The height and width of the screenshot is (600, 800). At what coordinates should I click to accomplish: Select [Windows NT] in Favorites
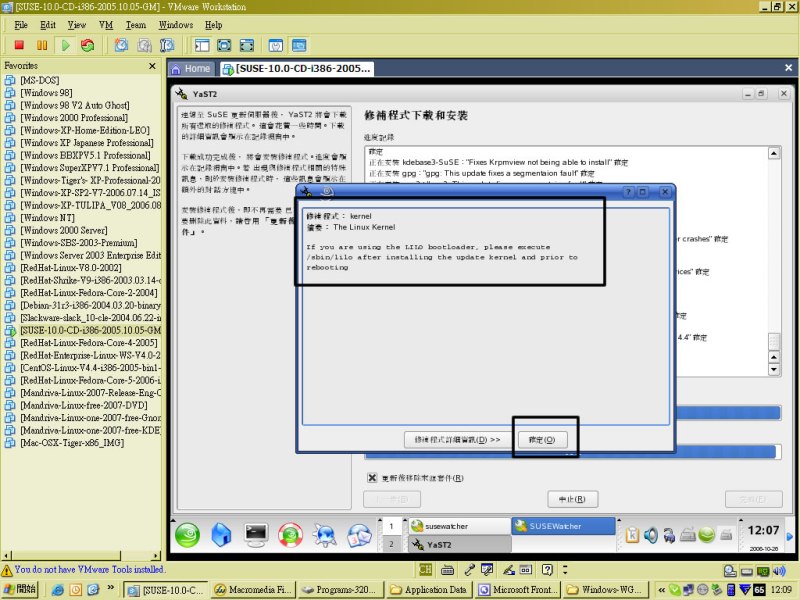tap(46, 218)
